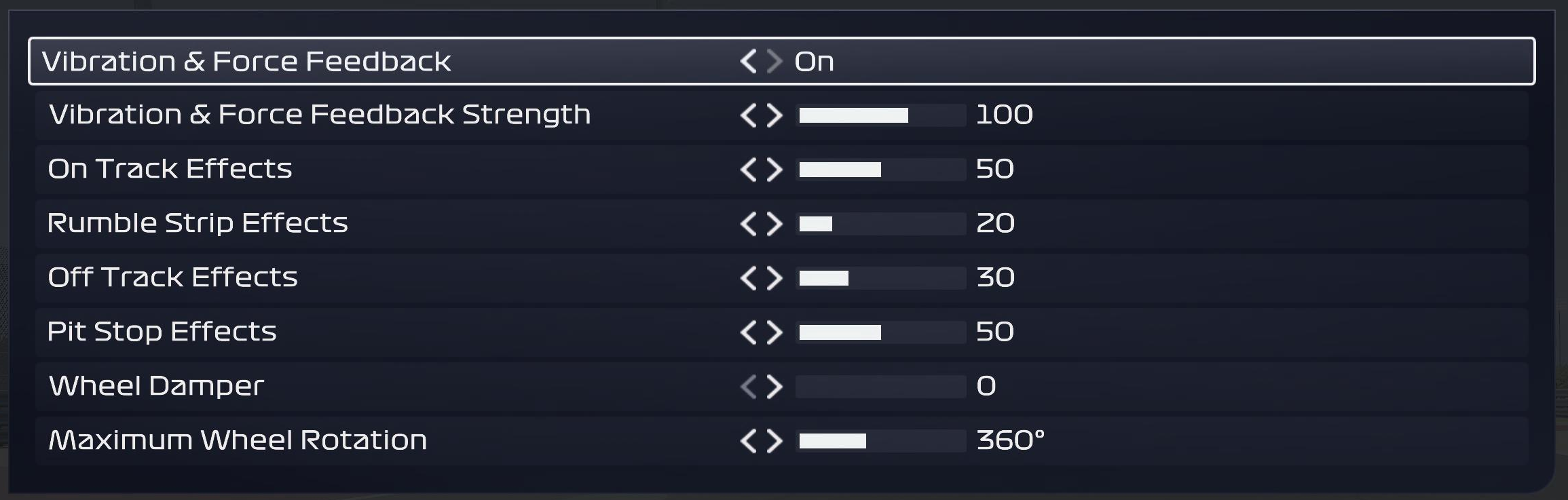Select the Vibration & Force Feedback row

[x=781, y=61]
